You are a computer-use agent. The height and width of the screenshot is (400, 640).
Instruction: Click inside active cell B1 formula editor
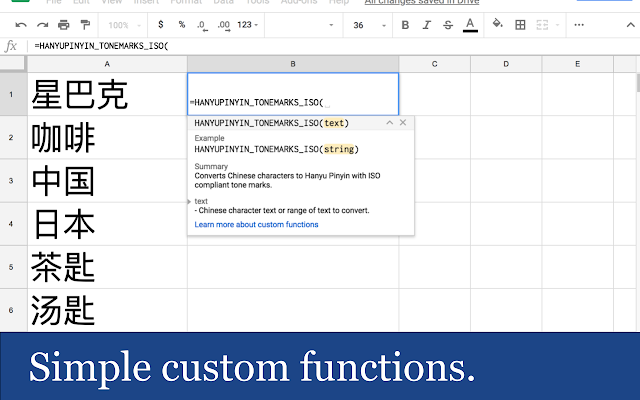(x=293, y=94)
